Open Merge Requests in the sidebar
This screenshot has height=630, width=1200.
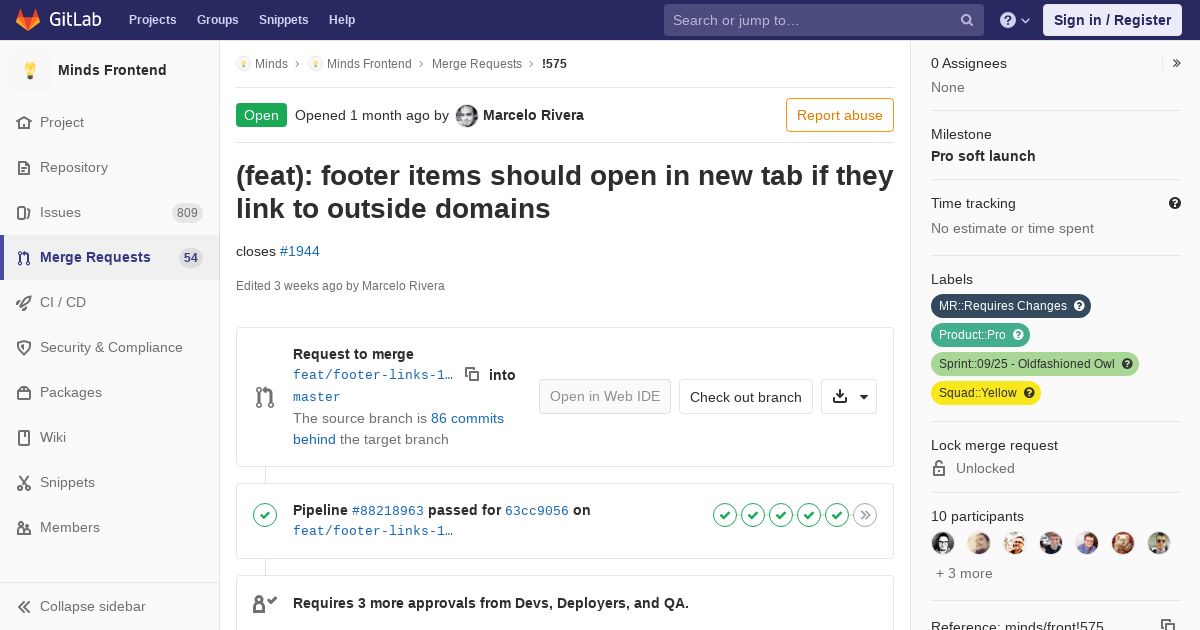pyautogui.click(x=110, y=257)
